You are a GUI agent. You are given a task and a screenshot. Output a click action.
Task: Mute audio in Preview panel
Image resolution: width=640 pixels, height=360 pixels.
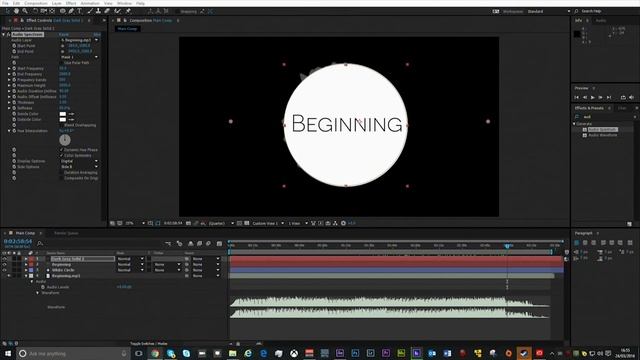631,98
